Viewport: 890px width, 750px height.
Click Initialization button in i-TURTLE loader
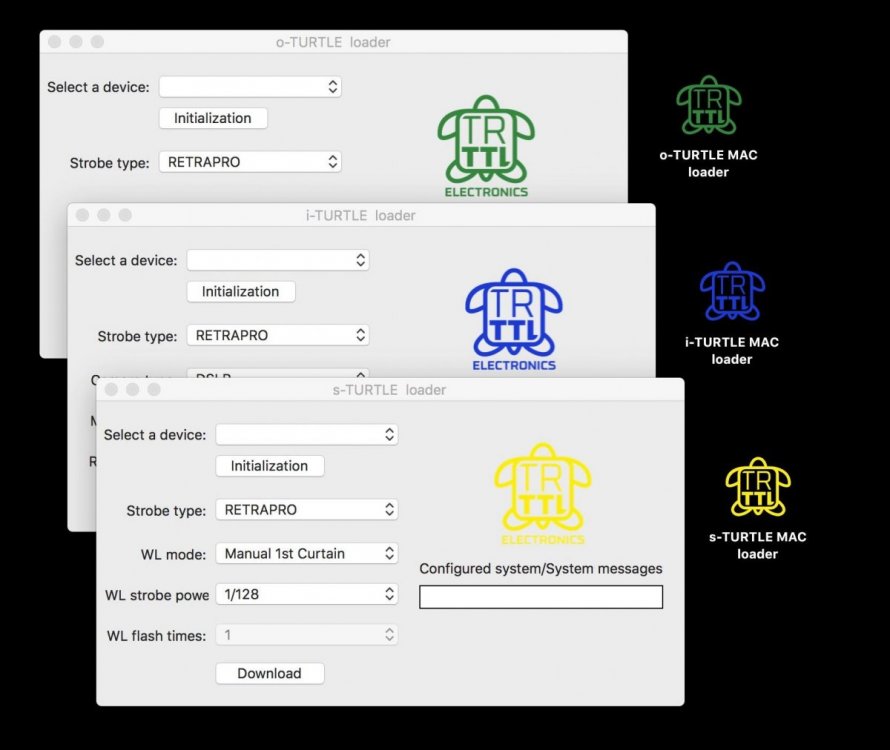click(x=241, y=291)
